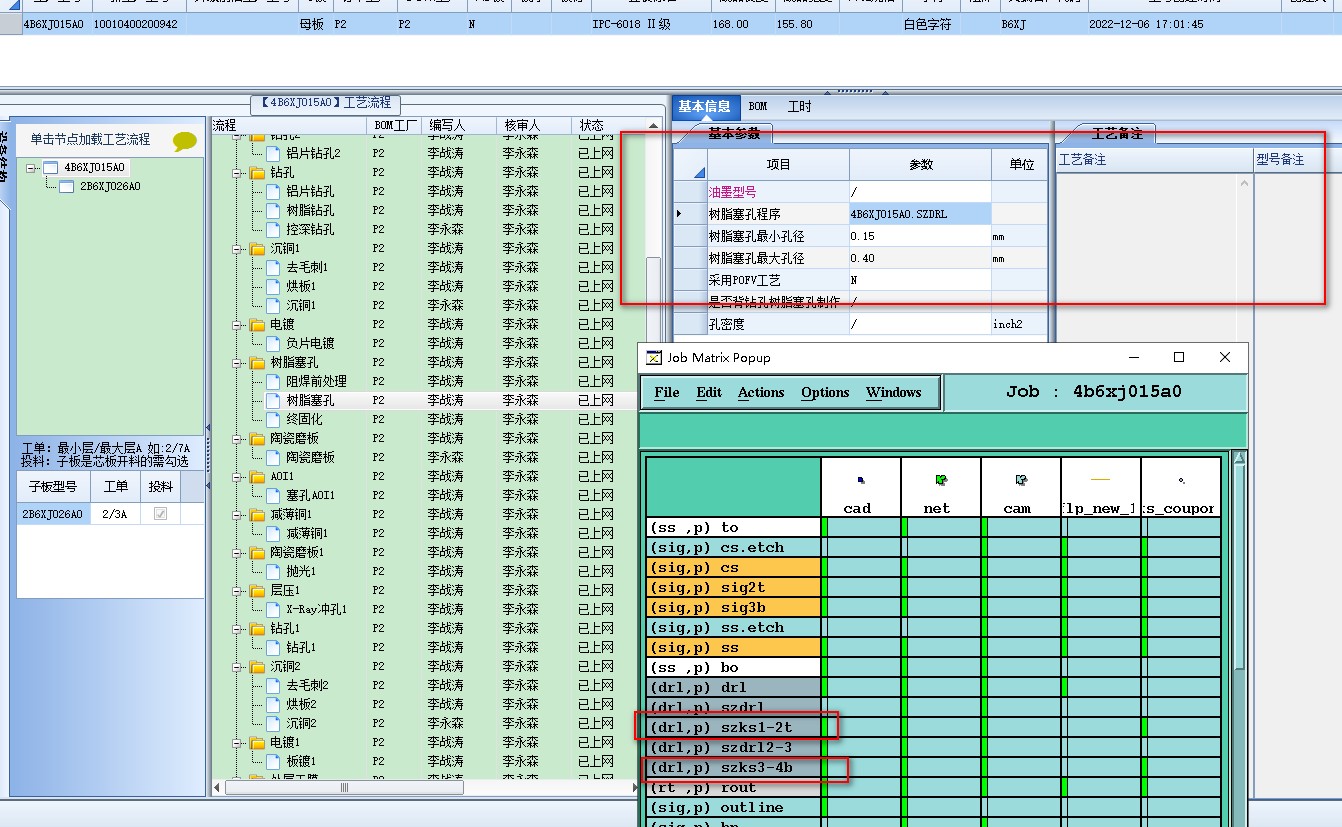1342x827 pixels.
Task: Open the Actions menu in Job Matrix
Action: point(761,393)
